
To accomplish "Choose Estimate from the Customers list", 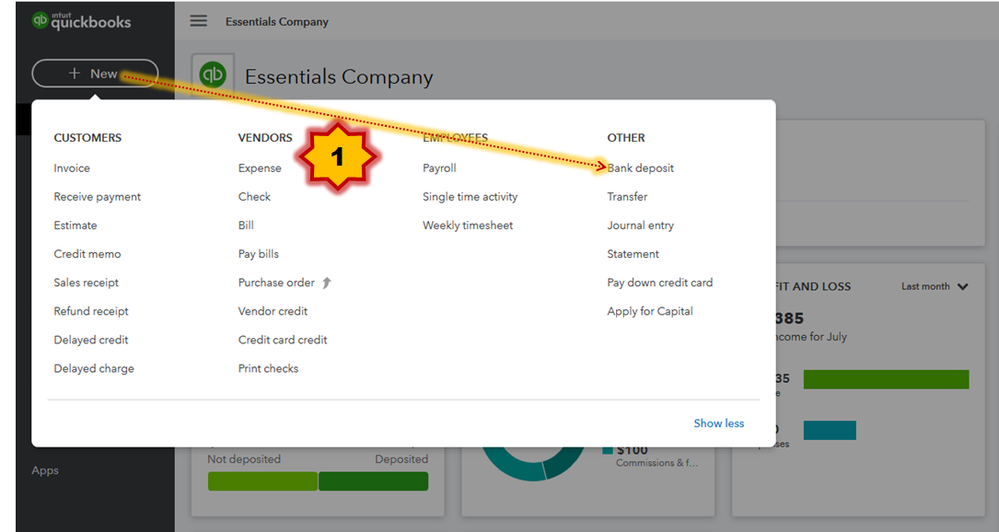I will 75,226.
